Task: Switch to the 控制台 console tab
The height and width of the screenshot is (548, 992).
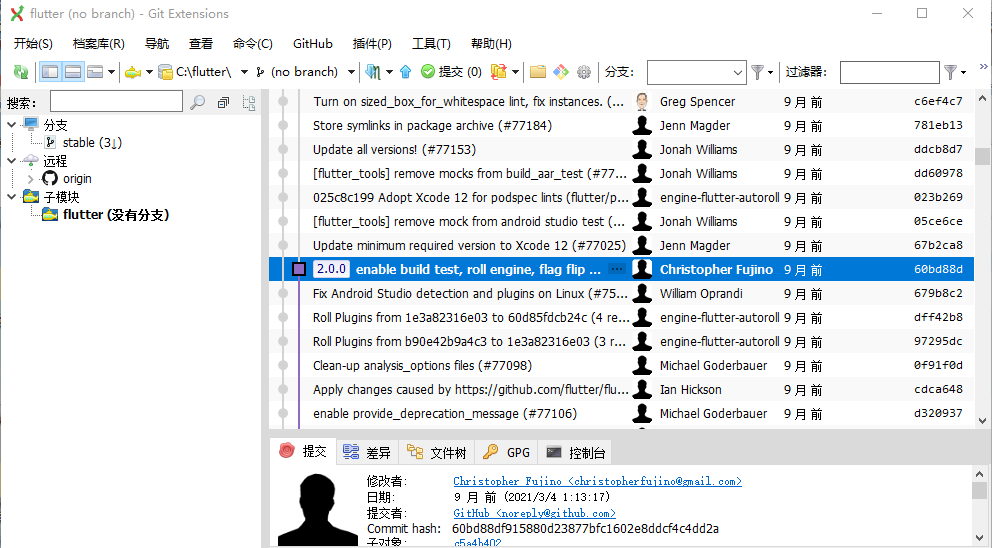Action: [576, 452]
